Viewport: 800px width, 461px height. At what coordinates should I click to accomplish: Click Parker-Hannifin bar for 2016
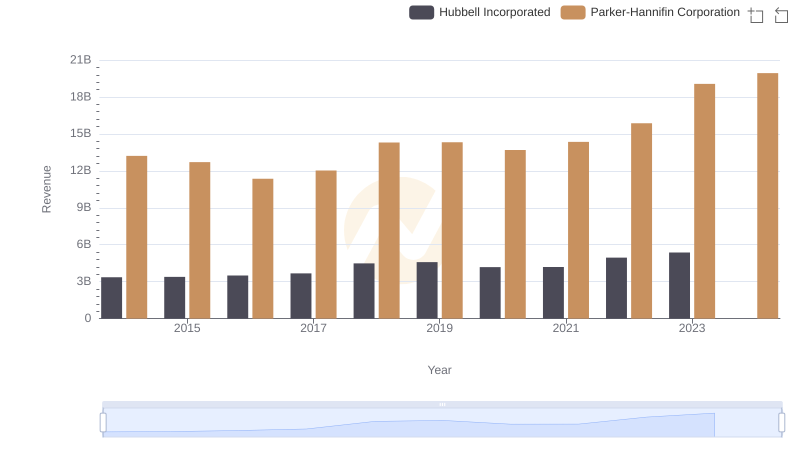263,249
